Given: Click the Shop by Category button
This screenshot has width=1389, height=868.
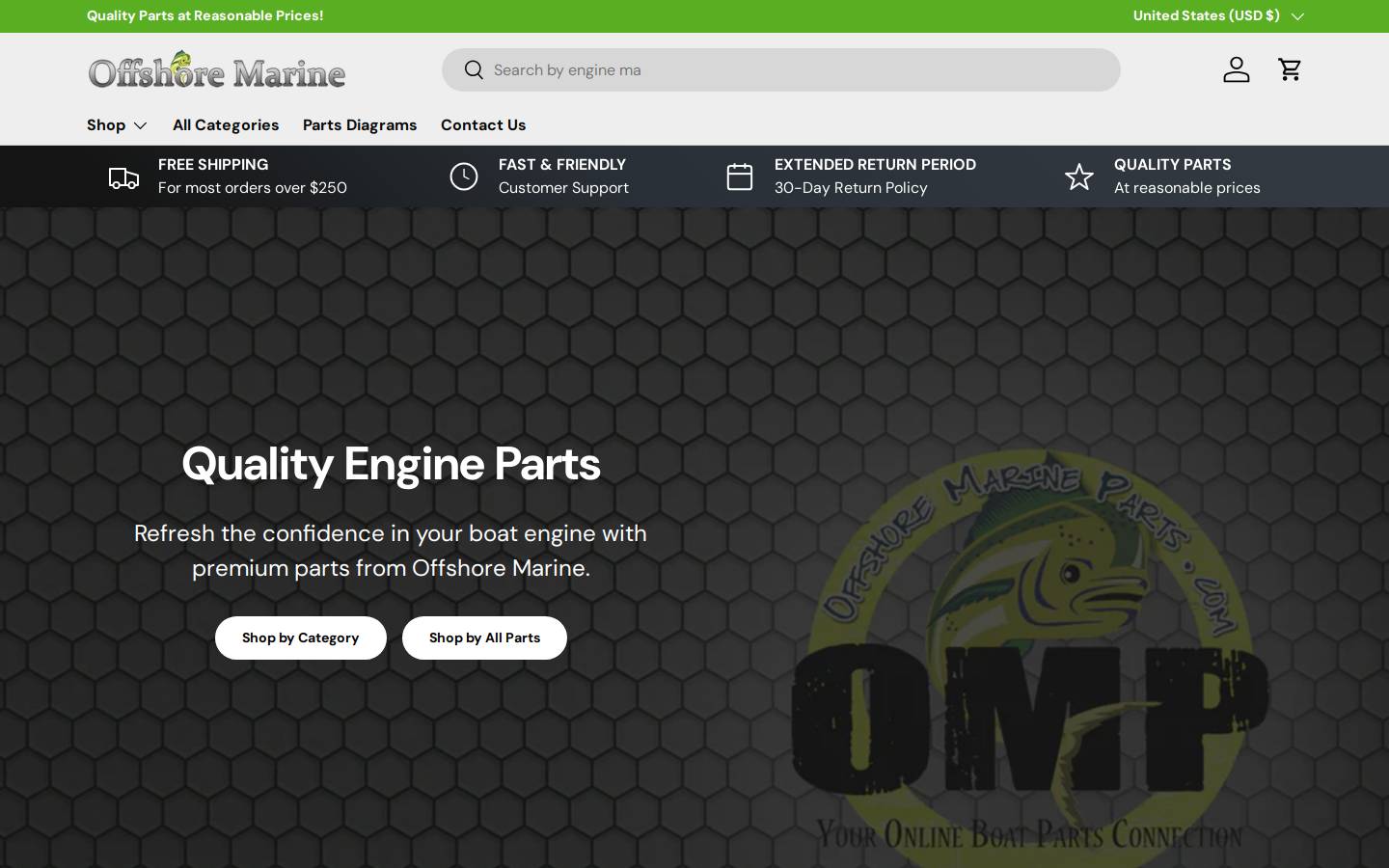Looking at the screenshot, I should click(x=301, y=637).
